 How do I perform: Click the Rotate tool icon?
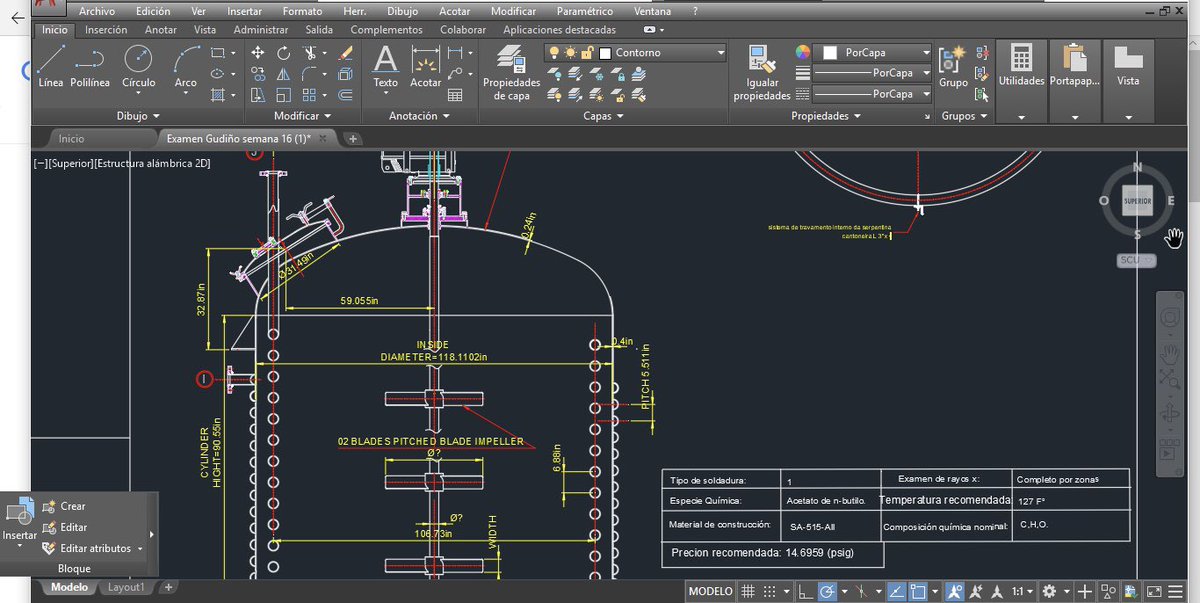(x=284, y=52)
